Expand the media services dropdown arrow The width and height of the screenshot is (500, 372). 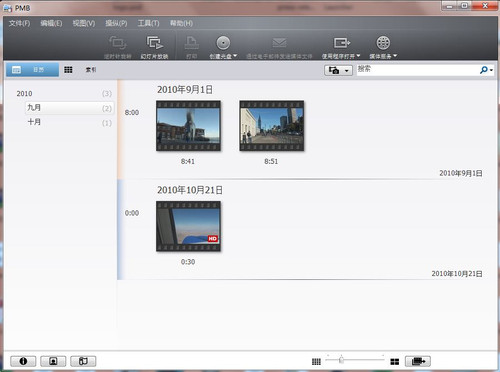395,56
